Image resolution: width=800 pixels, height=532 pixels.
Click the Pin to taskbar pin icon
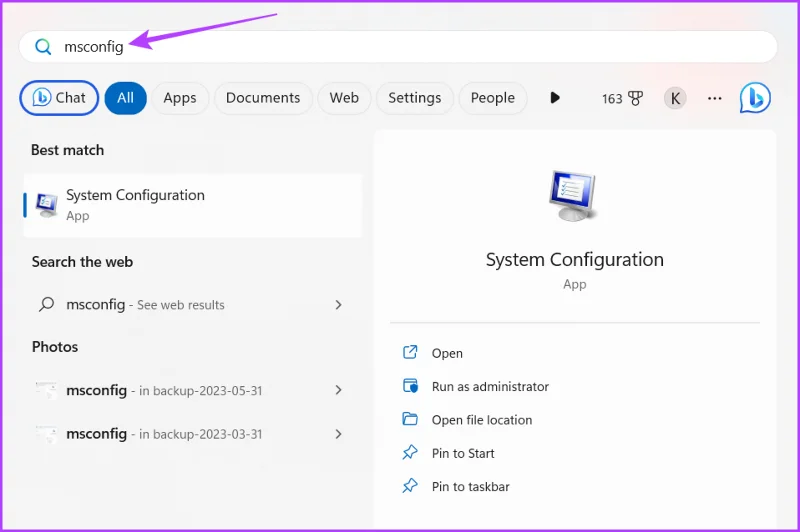pyautogui.click(x=410, y=486)
